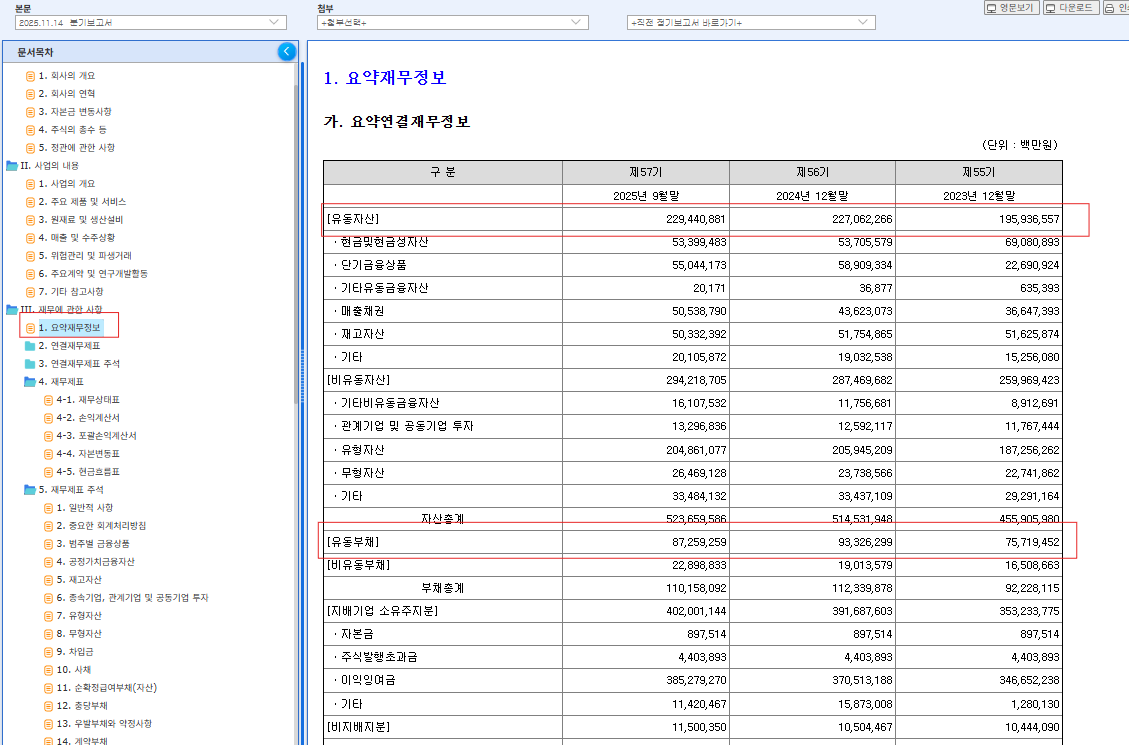
Task: Open note 11. 순확정급여부채(자산)
Action: click(x=107, y=687)
